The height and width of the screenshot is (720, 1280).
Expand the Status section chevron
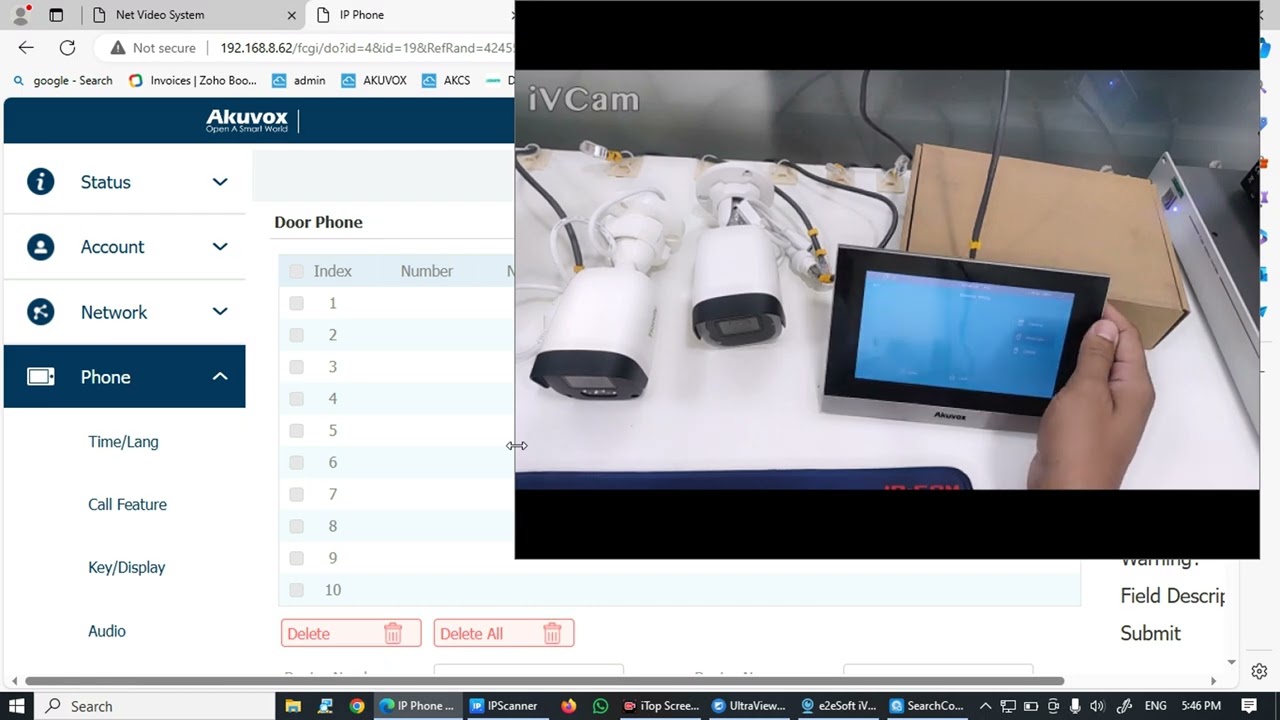pyautogui.click(x=220, y=182)
